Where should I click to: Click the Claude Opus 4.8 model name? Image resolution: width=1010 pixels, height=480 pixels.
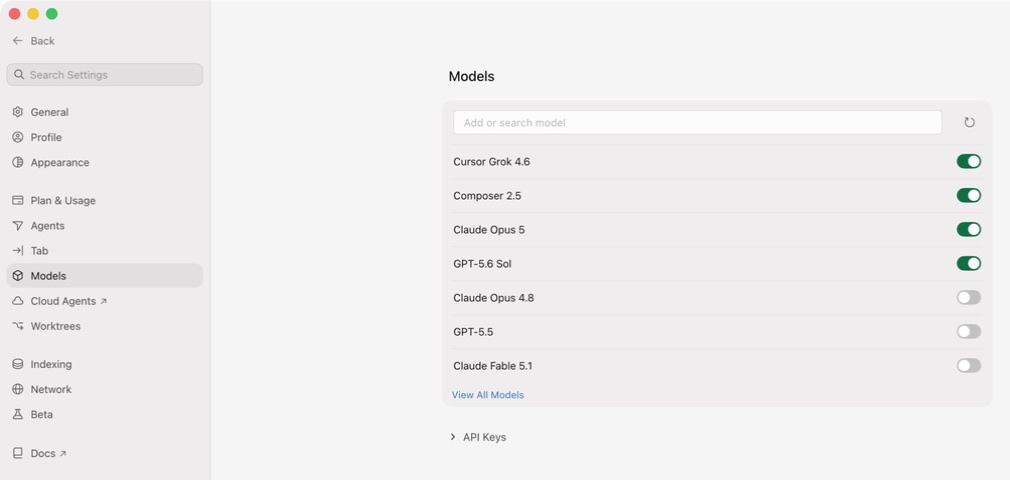[x=493, y=298]
